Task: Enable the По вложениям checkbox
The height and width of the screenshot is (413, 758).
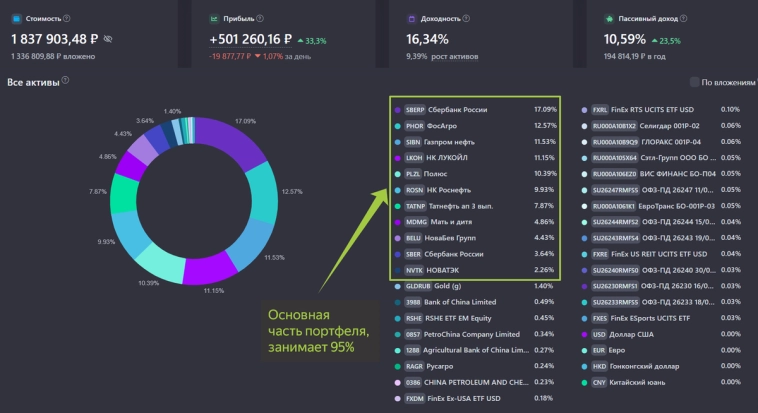Action: tap(694, 82)
